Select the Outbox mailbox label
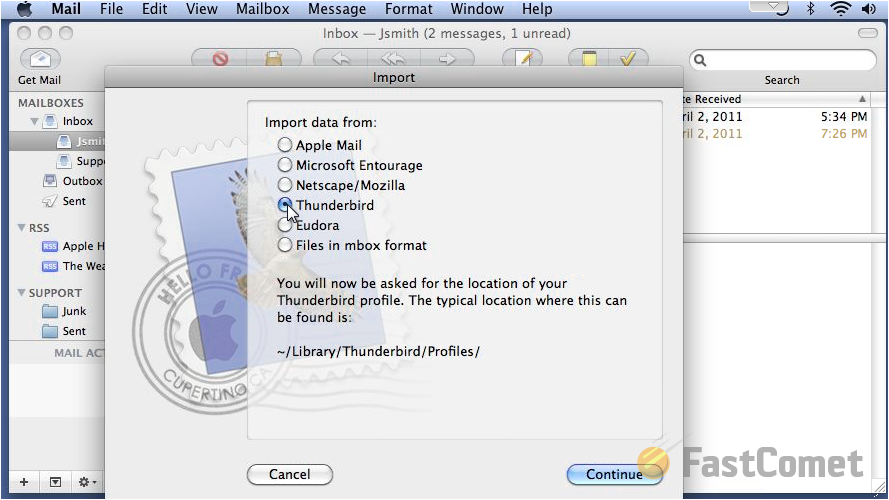Image resolution: width=889 pixels, height=500 pixels. click(82, 181)
